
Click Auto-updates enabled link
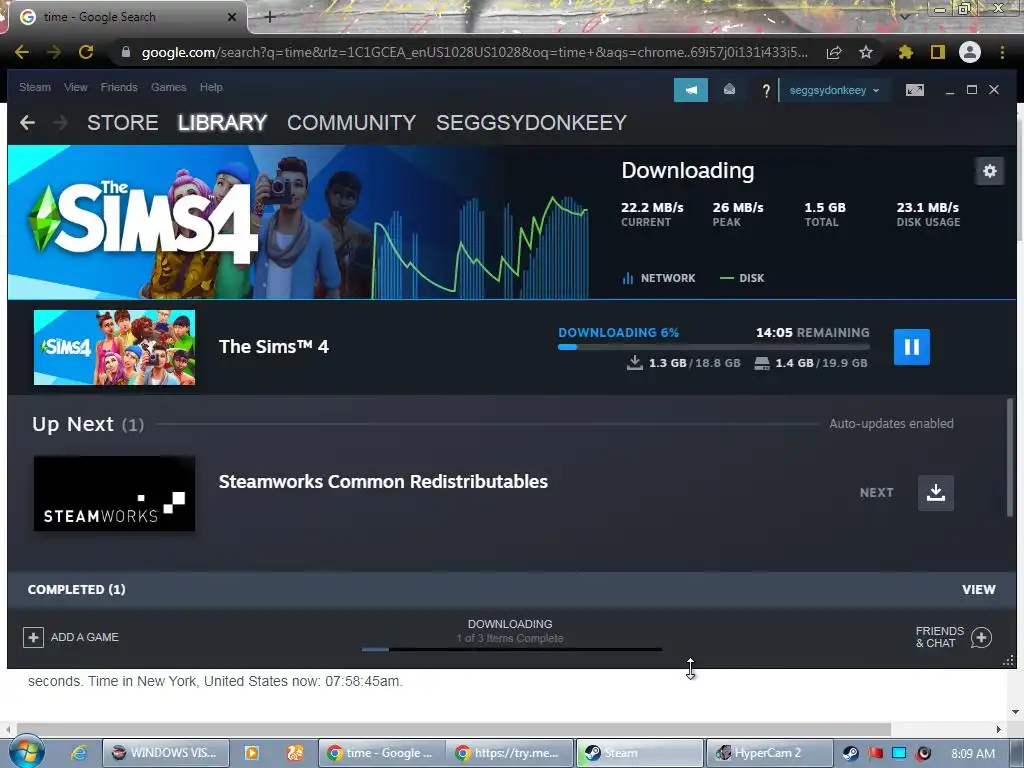tap(891, 424)
